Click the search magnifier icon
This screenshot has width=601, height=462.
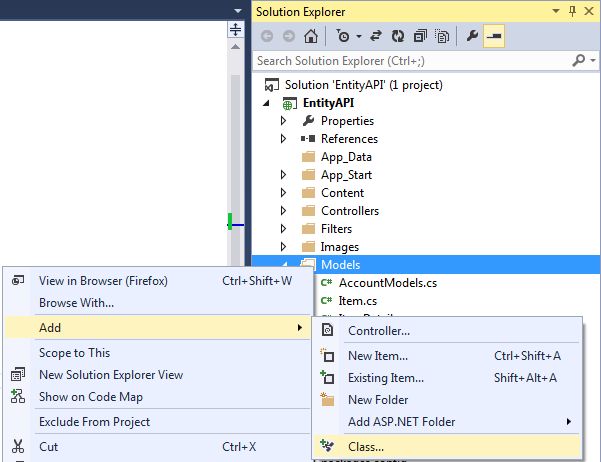pos(579,60)
